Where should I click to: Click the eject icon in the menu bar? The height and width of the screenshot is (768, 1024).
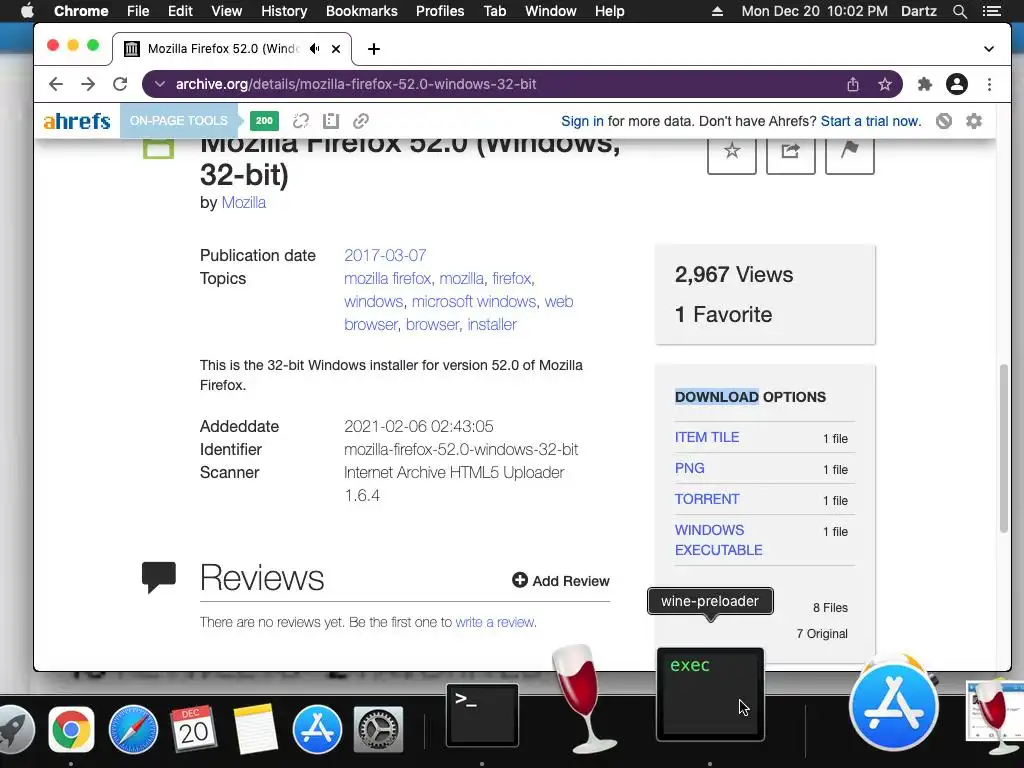point(717,11)
